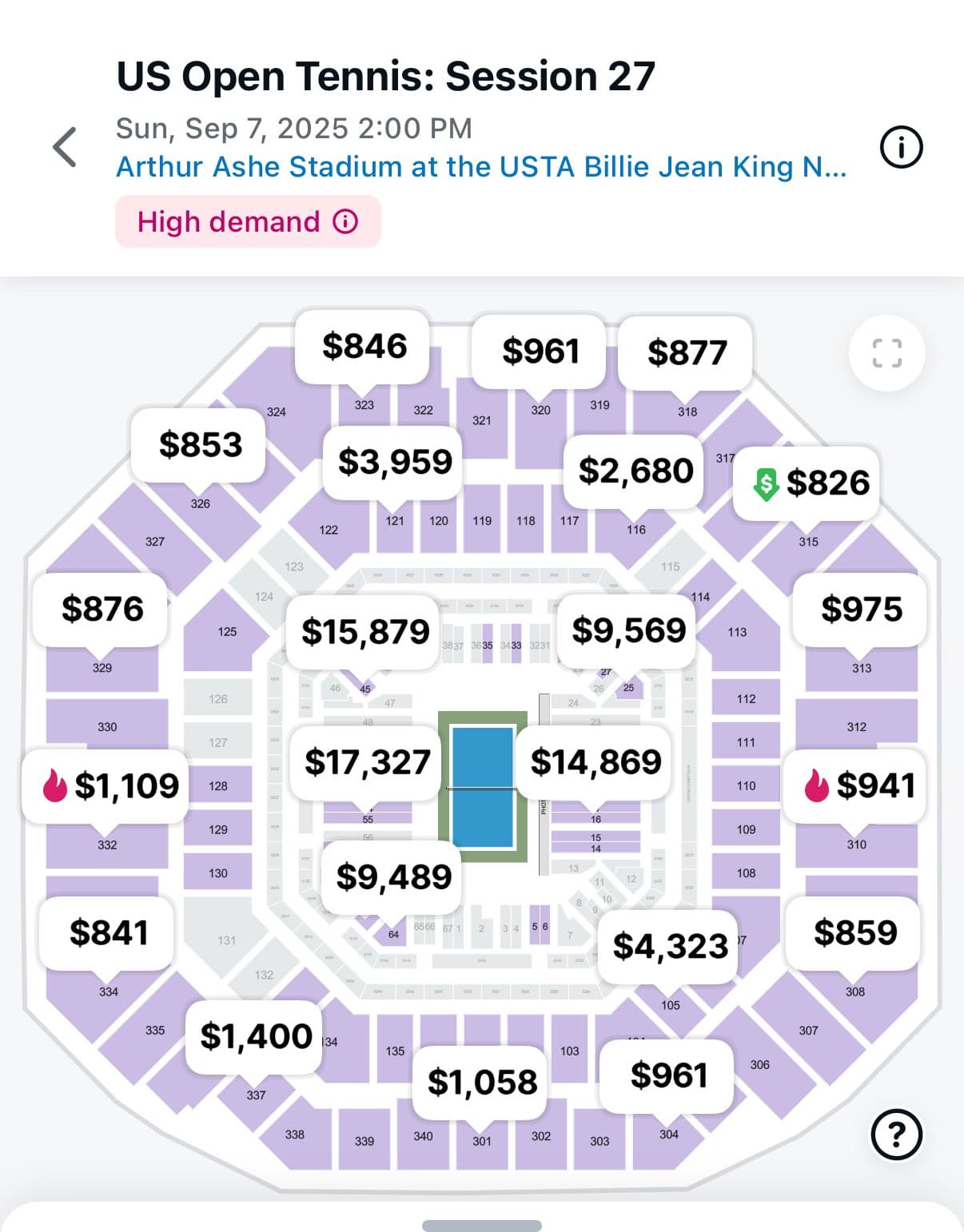Tap the fullscreen map expand icon
This screenshot has height=1232, width=964.
click(x=886, y=353)
